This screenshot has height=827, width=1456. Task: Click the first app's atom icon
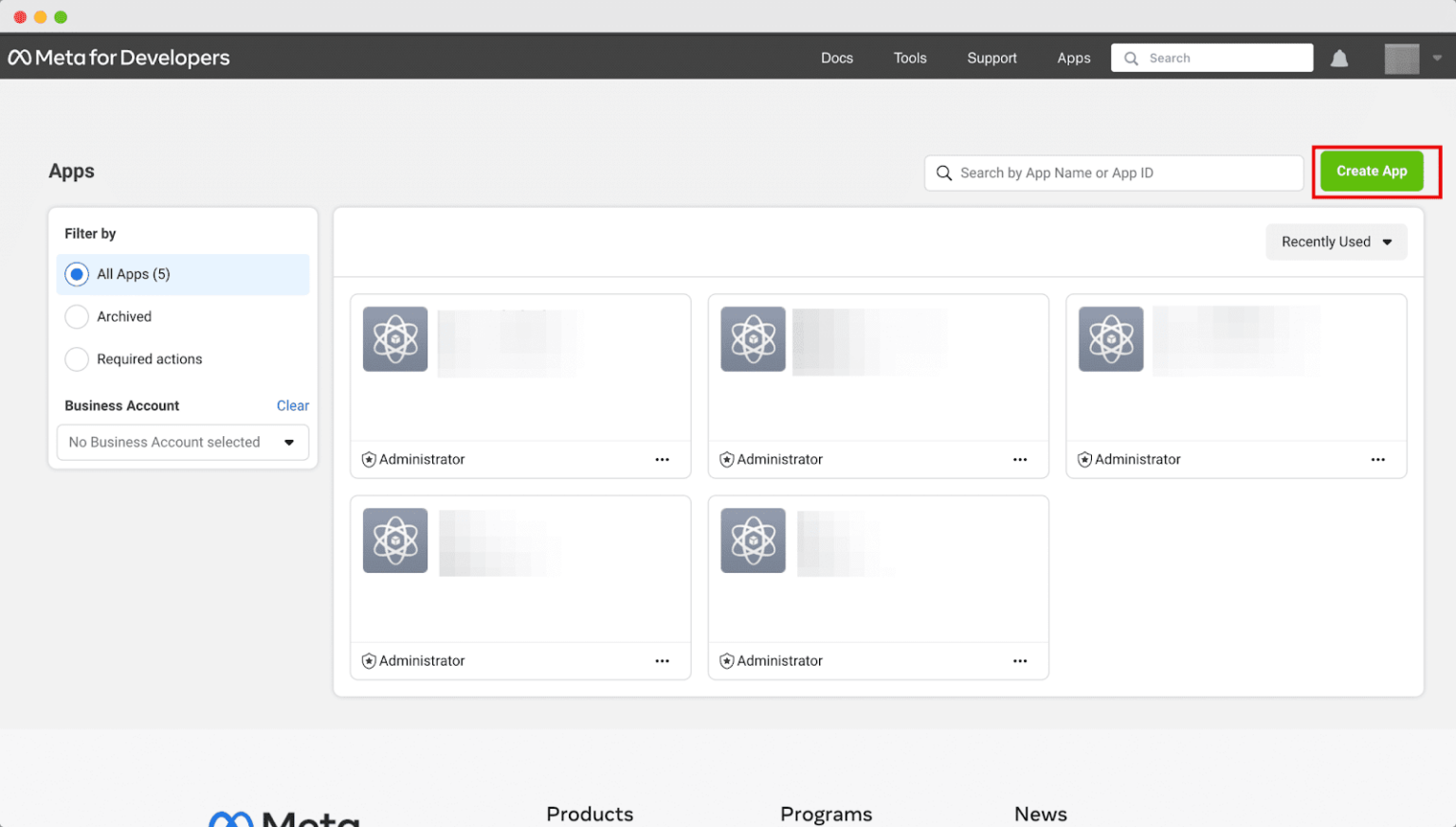(395, 339)
